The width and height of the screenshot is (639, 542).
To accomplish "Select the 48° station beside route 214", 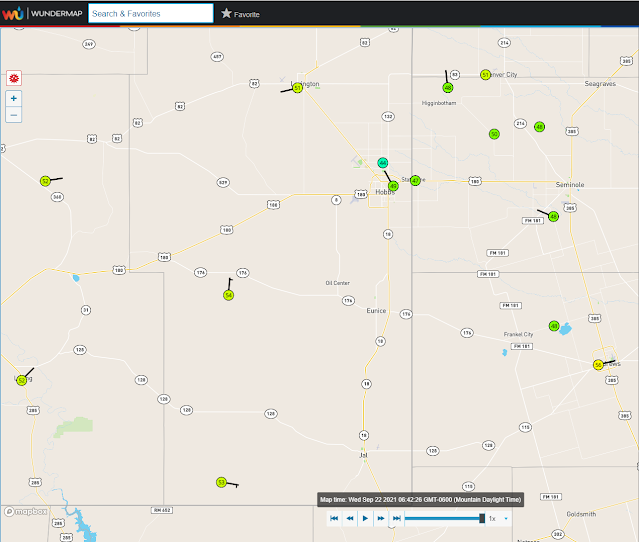I will coord(539,127).
